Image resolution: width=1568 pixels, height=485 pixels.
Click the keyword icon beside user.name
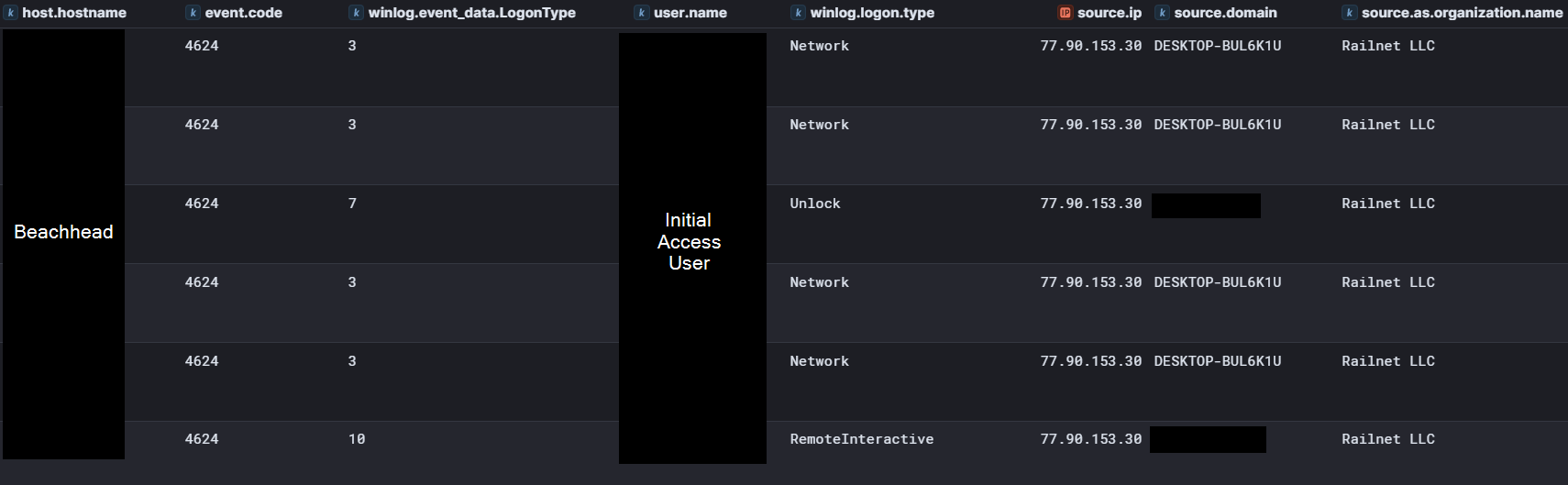coord(642,13)
